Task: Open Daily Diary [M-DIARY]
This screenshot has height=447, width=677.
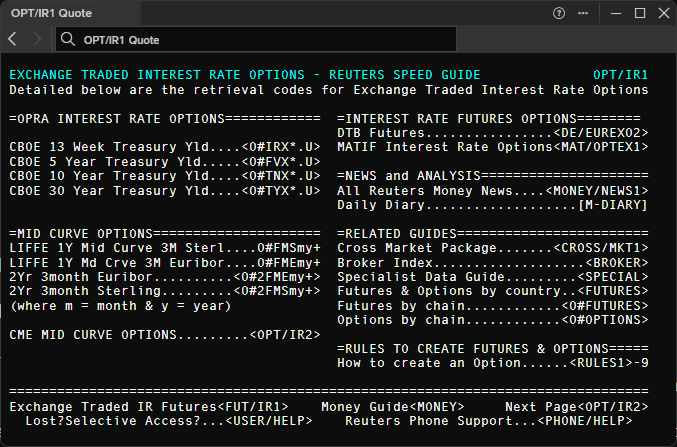Action: click(613, 205)
